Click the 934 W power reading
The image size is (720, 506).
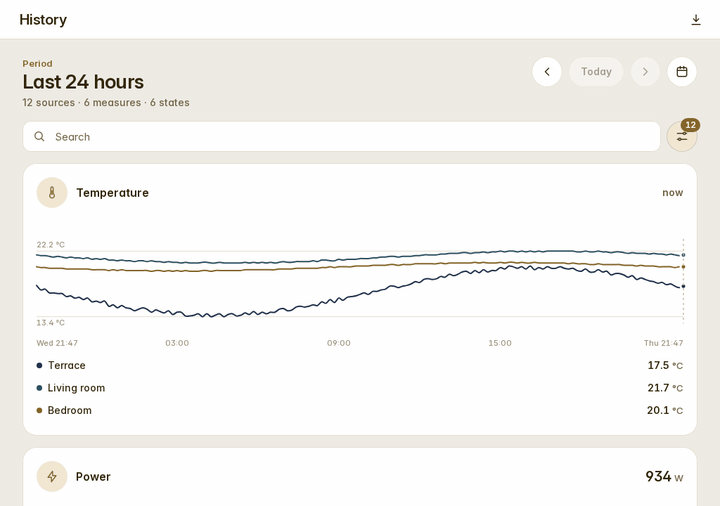pyautogui.click(x=664, y=477)
